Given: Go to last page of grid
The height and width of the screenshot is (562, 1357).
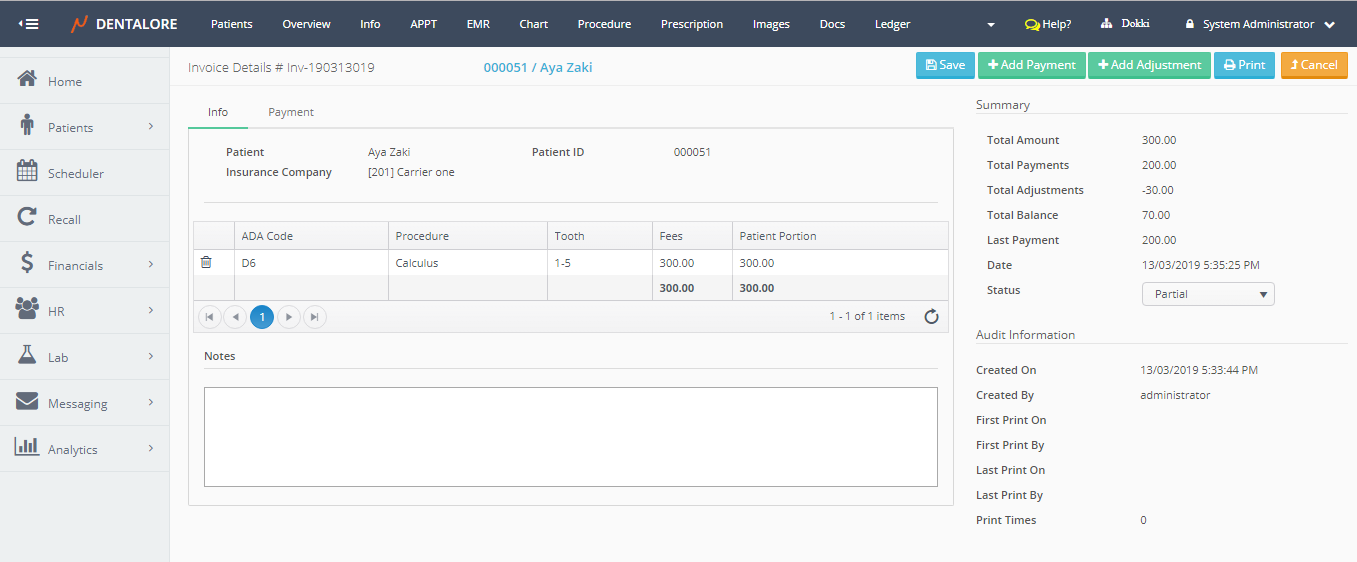Looking at the screenshot, I should 314,317.
